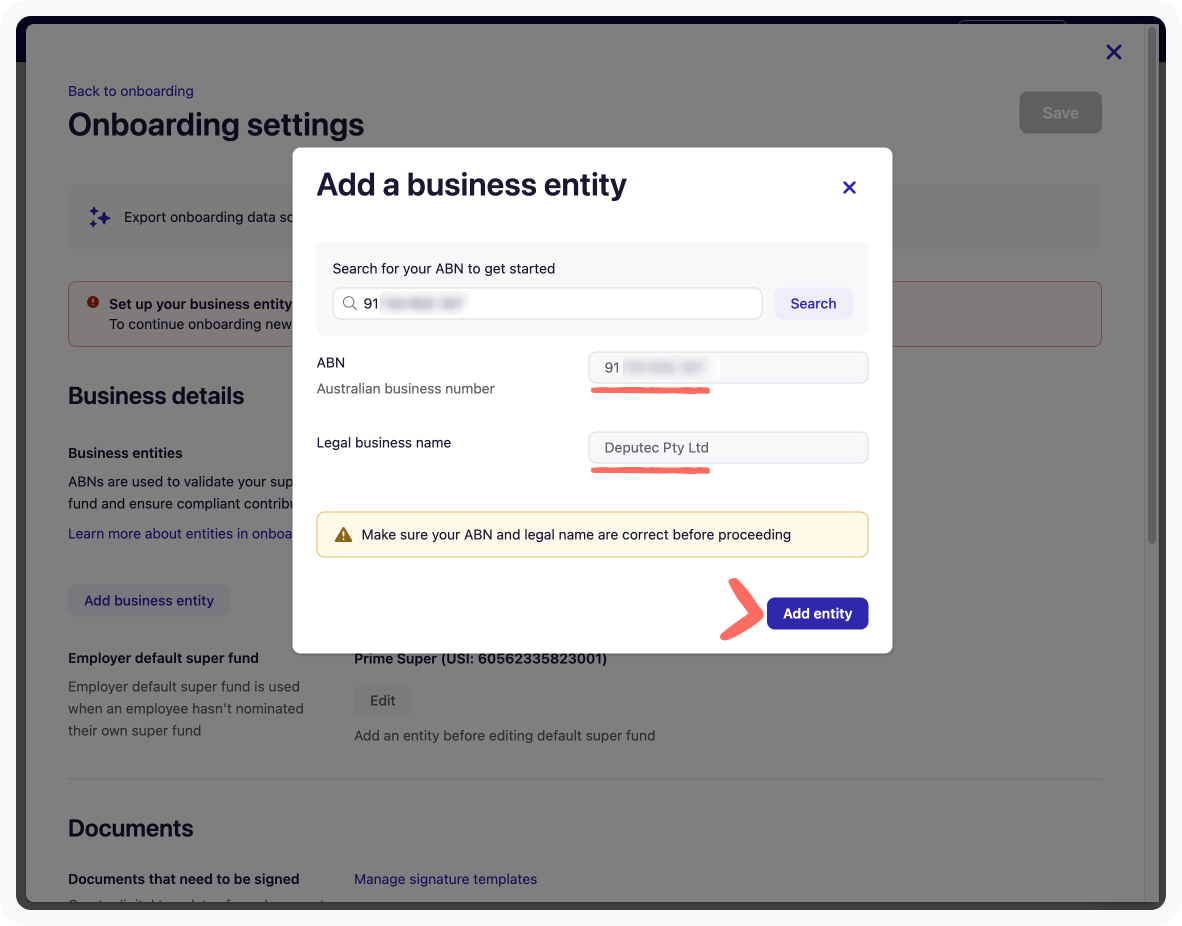Confirm with the Add entity button
The width and height of the screenshot is (1182, 926).
(x=817, y=613)
